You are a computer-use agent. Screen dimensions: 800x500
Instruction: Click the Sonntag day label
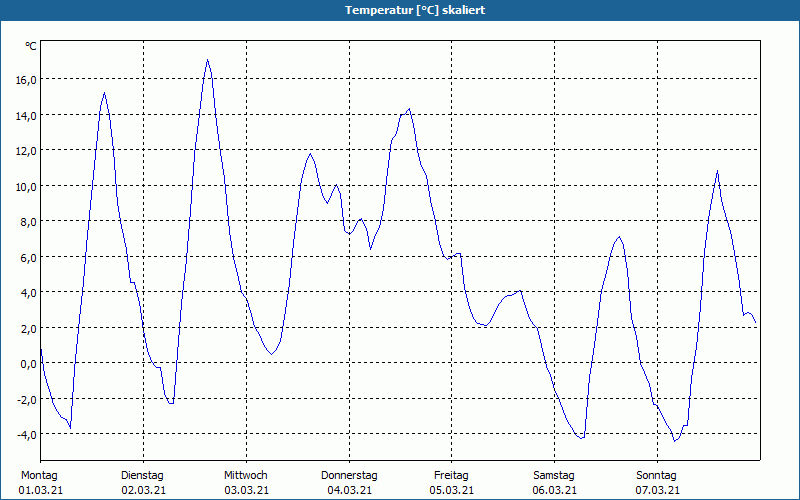(656, 476)
